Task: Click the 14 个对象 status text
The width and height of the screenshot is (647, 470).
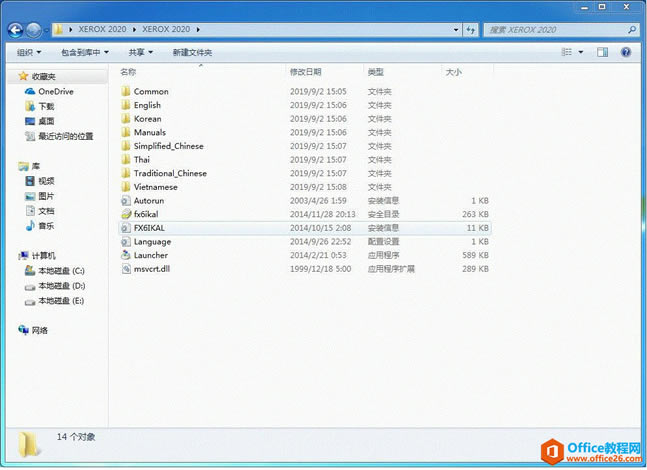Action: (x=76, y=437)
